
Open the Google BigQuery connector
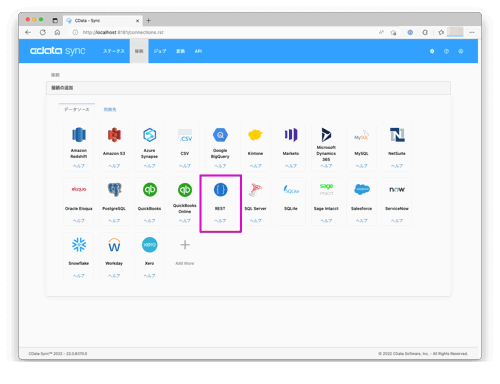pyautogui.click(x=220, y=135)
